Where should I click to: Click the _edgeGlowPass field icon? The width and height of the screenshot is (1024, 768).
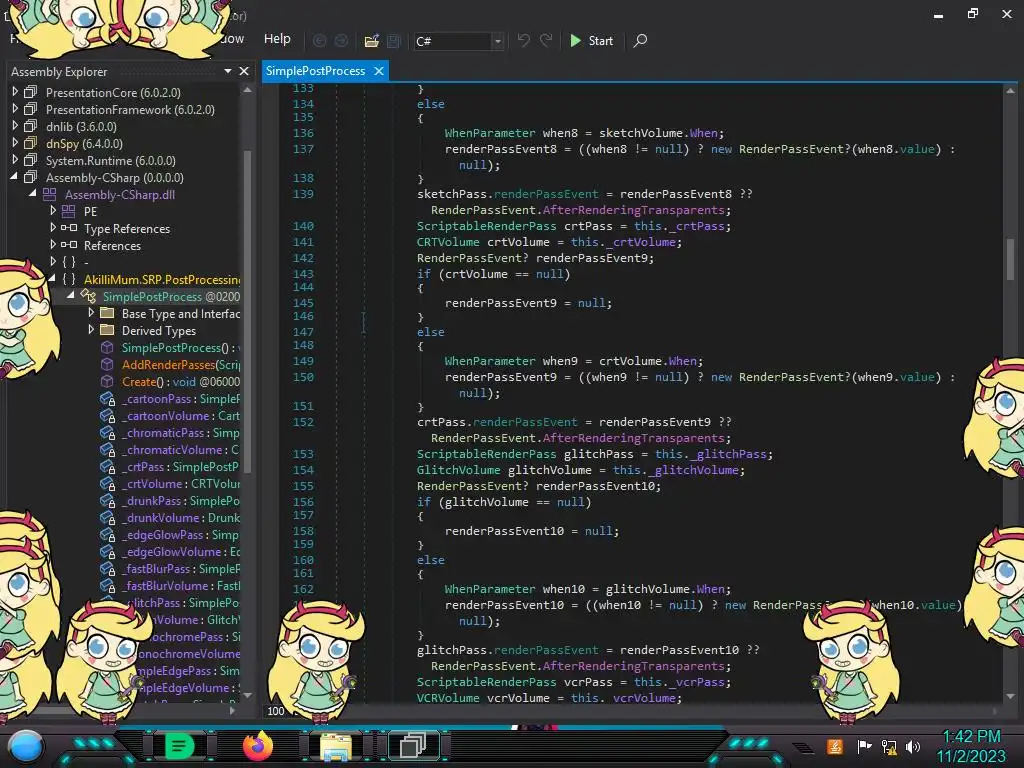107,534
